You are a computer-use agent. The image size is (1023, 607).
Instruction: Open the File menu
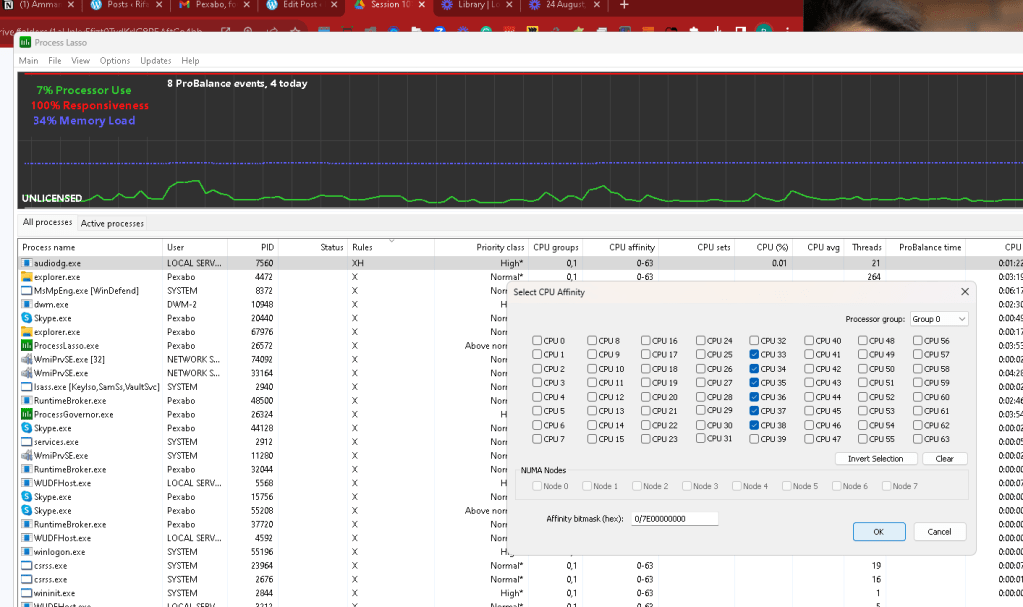coord(55,61)
